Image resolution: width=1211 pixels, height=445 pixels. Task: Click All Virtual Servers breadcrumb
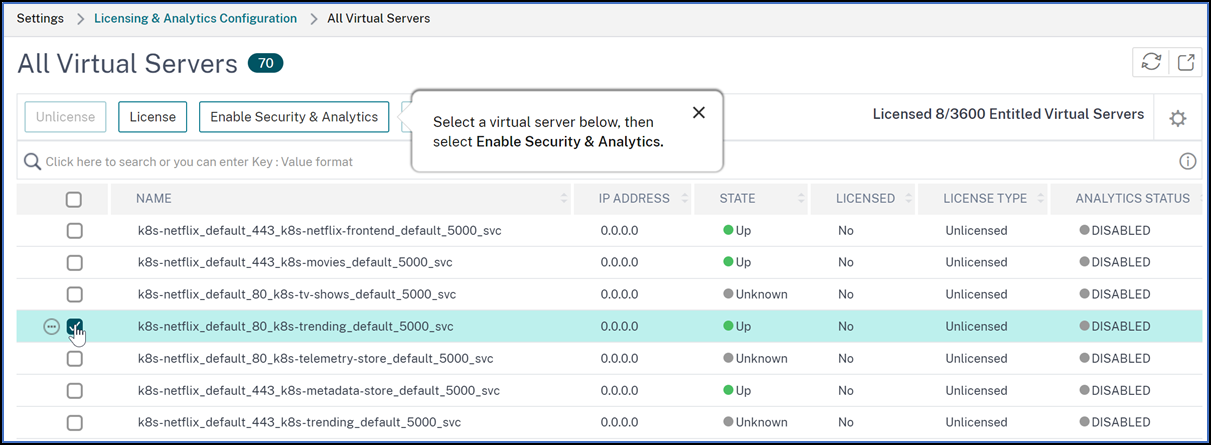click(x=379, y=19)
